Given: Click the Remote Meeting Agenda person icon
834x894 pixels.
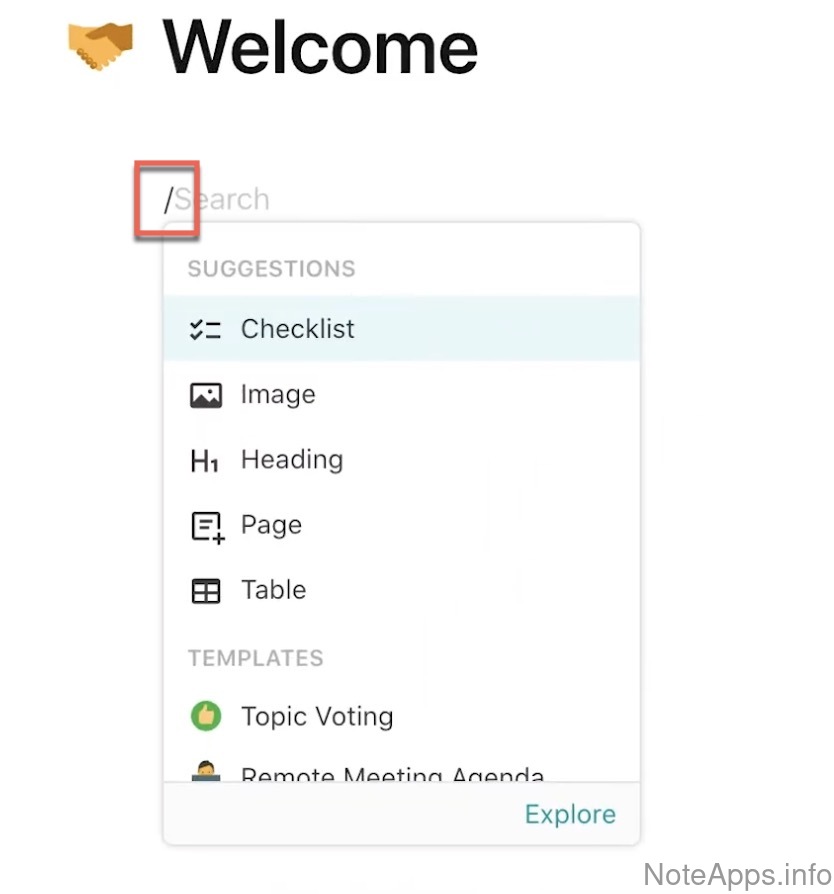Looking at the screenshot, I should click(205, 772).
